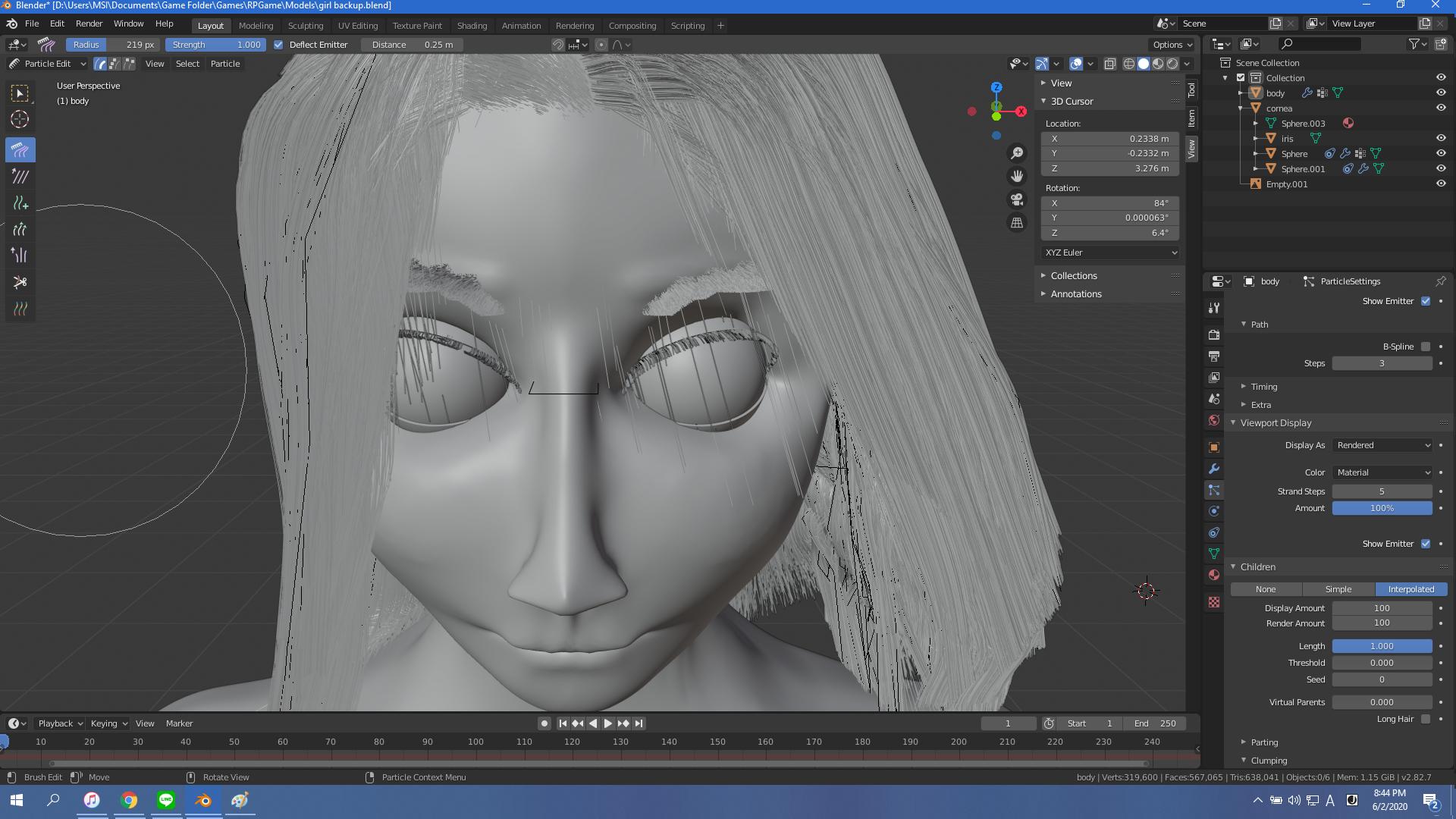Toggle Show Emitter under Viewport Display
Viewport: 1456px width, 819px height.
[x=1426, y=544]
